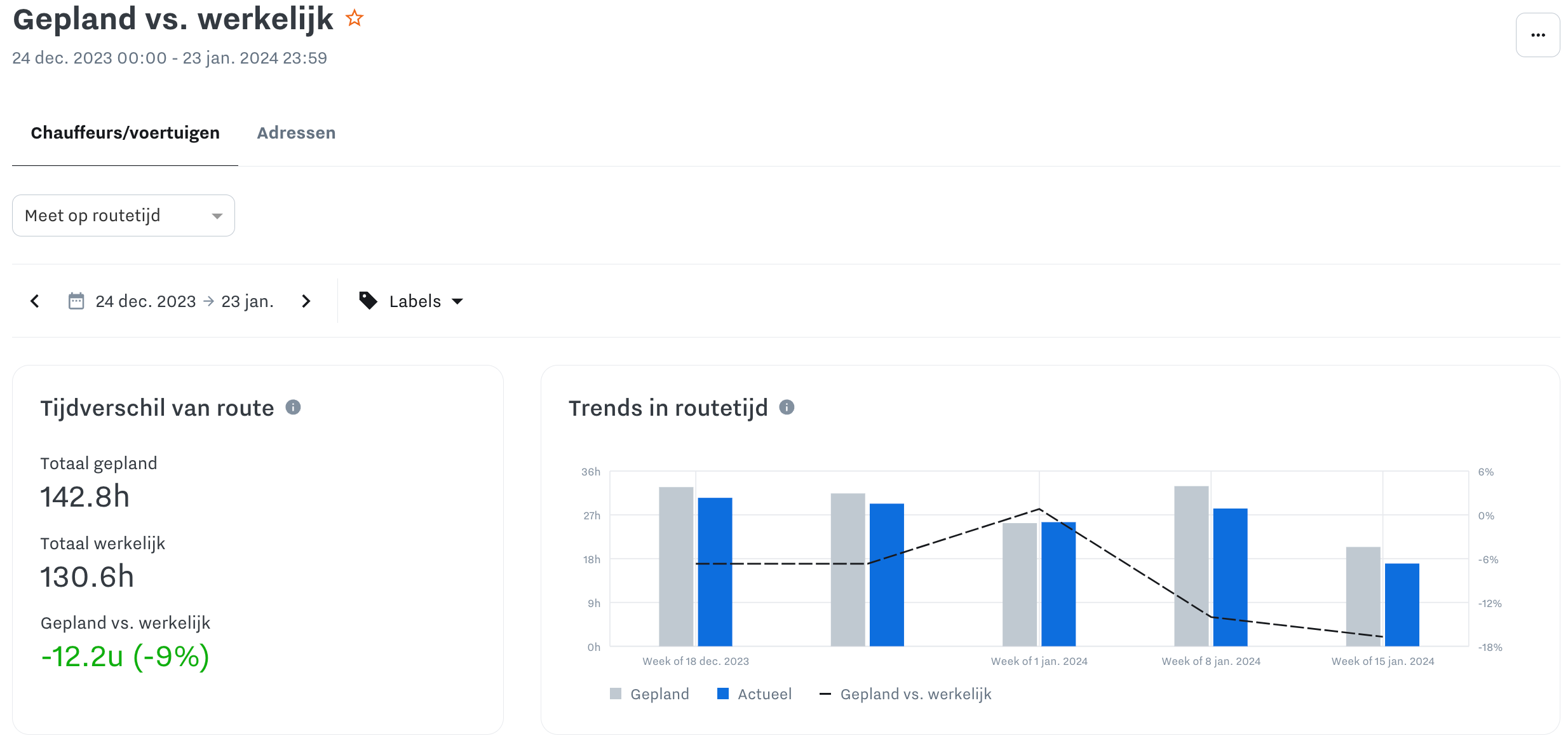Advance to next date range with right arrow
Image resolution: width=1568 pixels, height=745 pixels.
[306, 301]
